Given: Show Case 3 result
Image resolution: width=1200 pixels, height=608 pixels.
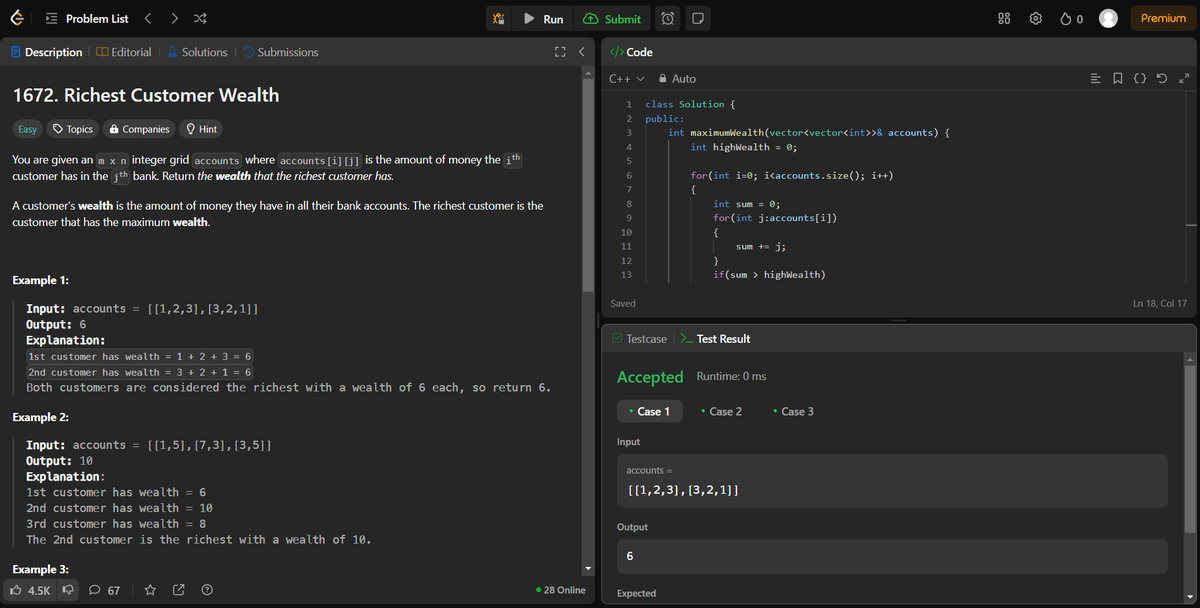Looking at the screenshot, I should coord(793,411).
